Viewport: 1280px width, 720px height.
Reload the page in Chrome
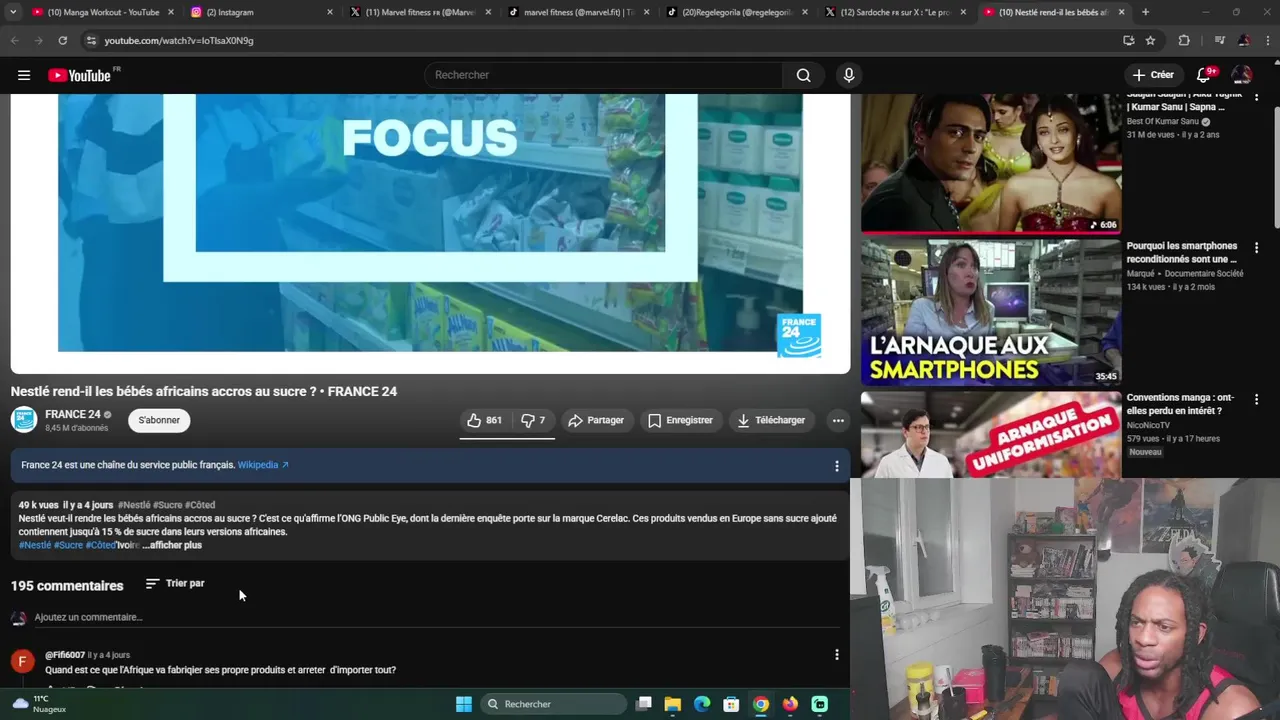(x=62, y=40)
